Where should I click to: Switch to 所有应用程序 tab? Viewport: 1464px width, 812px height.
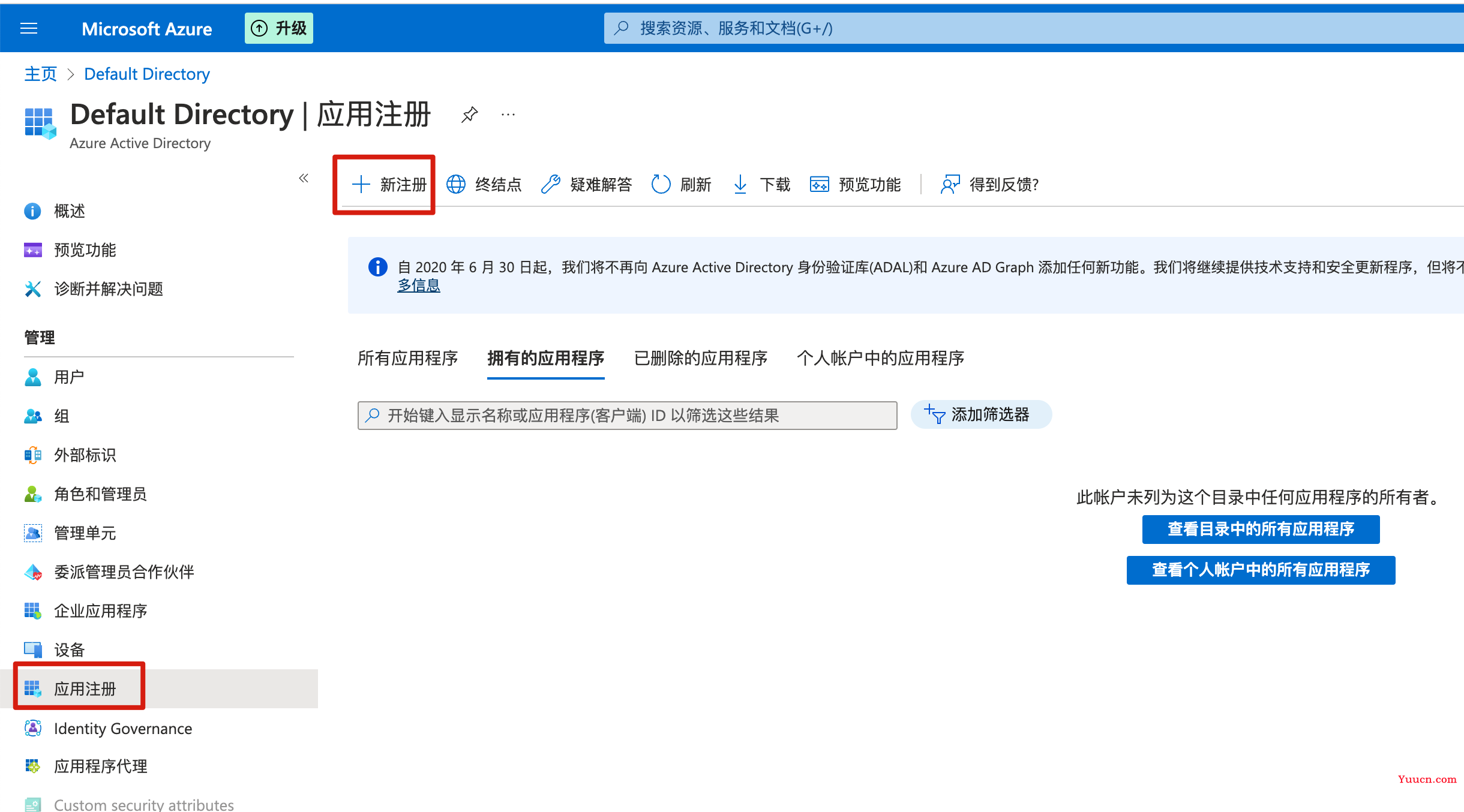[x=408, y=358]
